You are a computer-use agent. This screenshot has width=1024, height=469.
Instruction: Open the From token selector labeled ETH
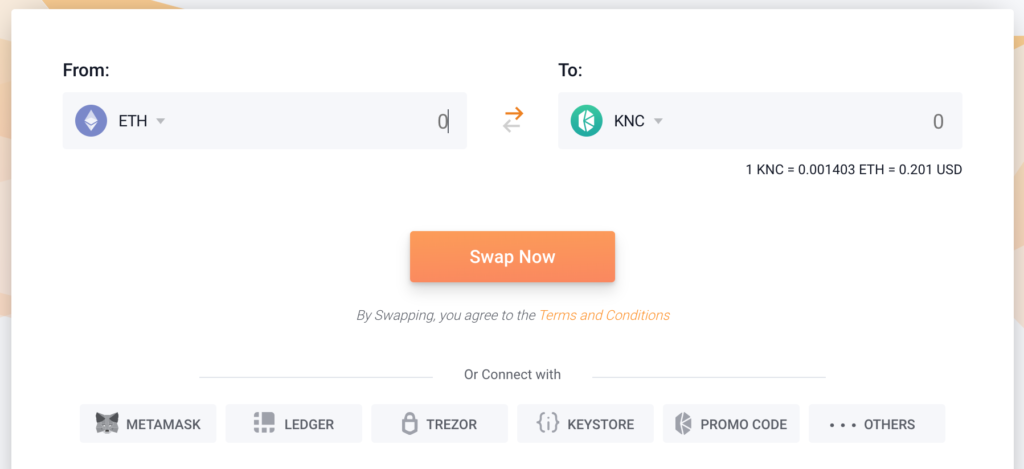coord(133,121)
